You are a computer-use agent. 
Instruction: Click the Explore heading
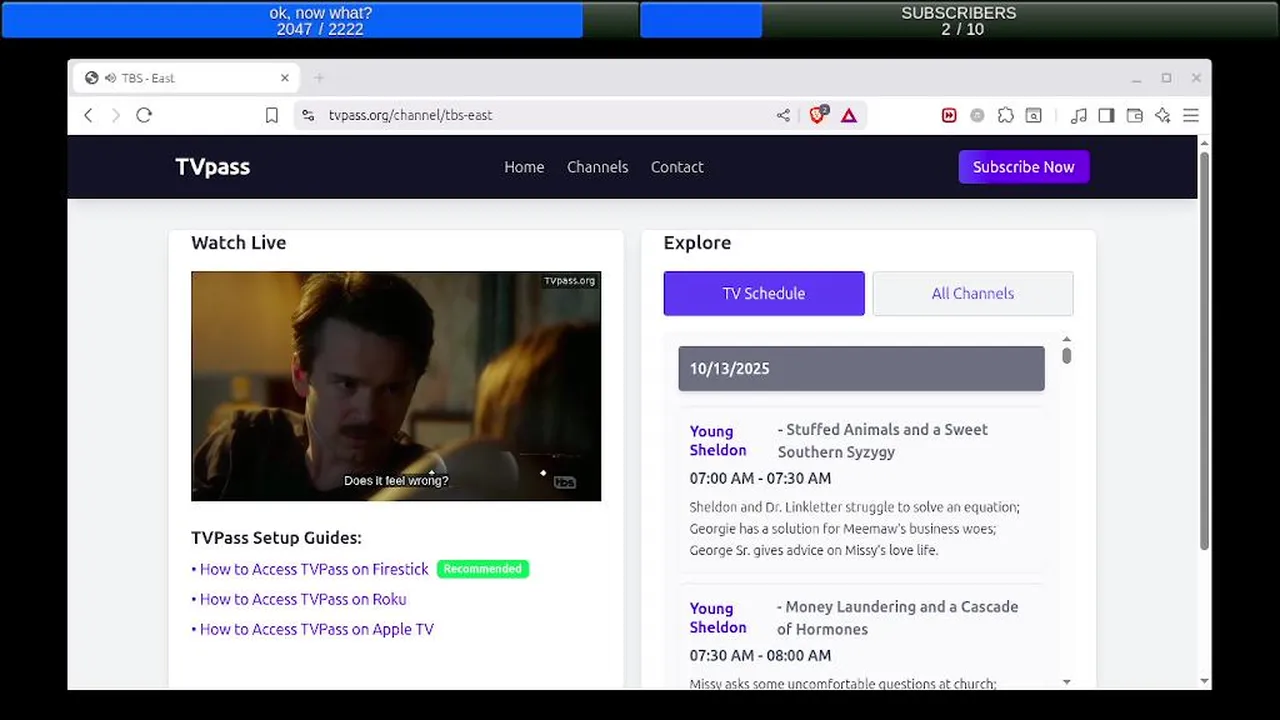coord(697,243)
